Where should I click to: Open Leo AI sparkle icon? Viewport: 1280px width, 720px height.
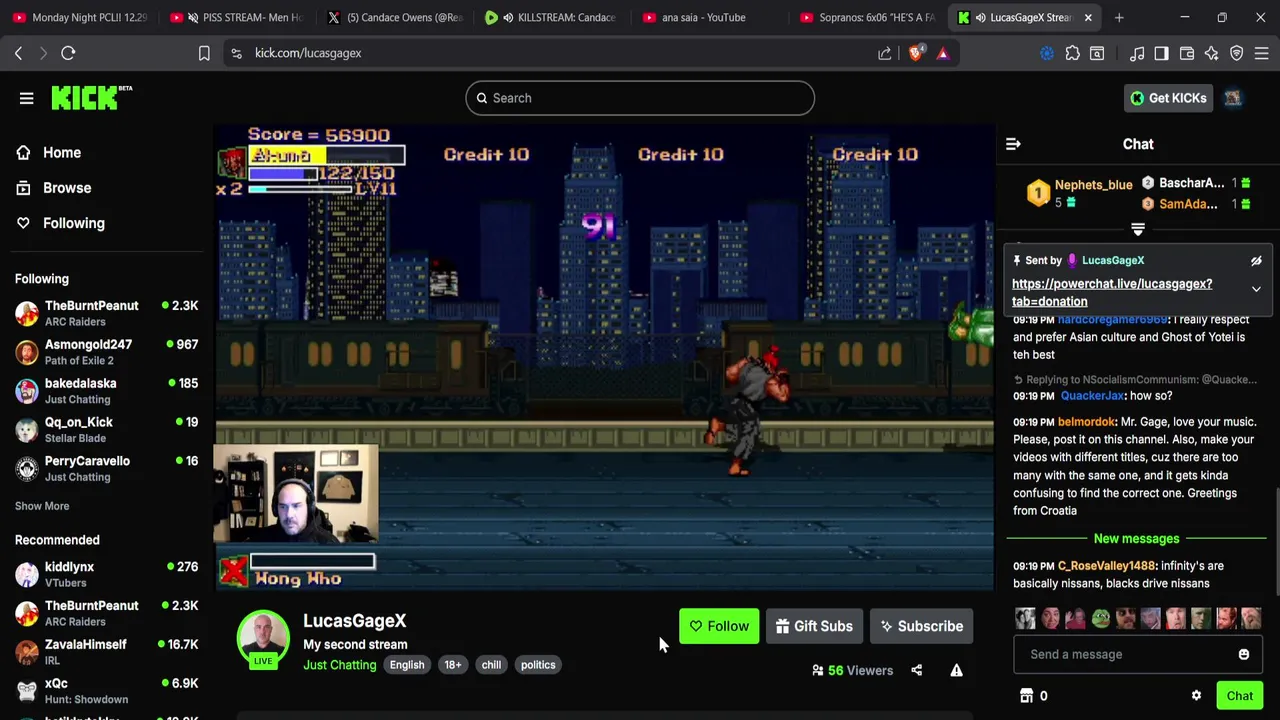1212,53
